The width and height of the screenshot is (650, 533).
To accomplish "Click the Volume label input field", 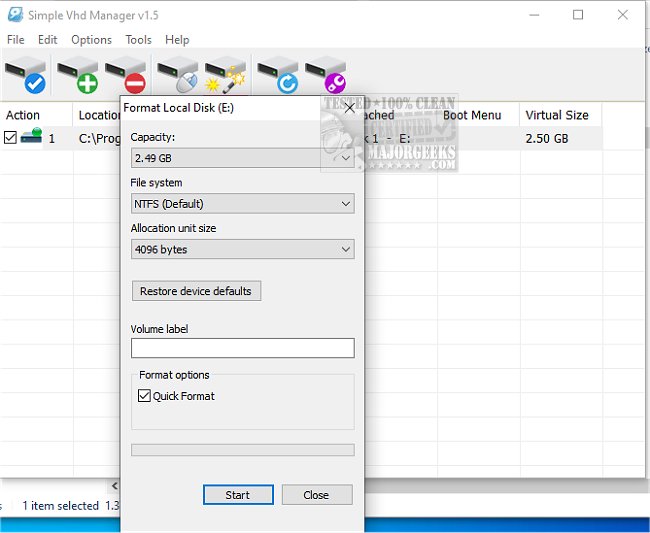I will click(x=243, y=348).
